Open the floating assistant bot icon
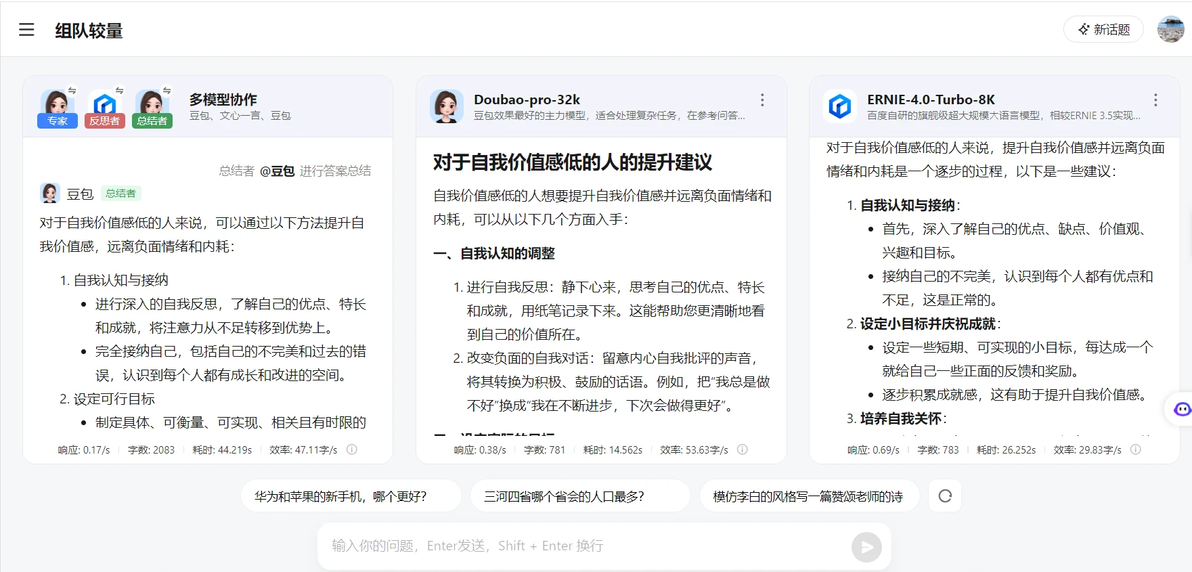Viewport: 1192px width, 572px height. coord(1181,409)
